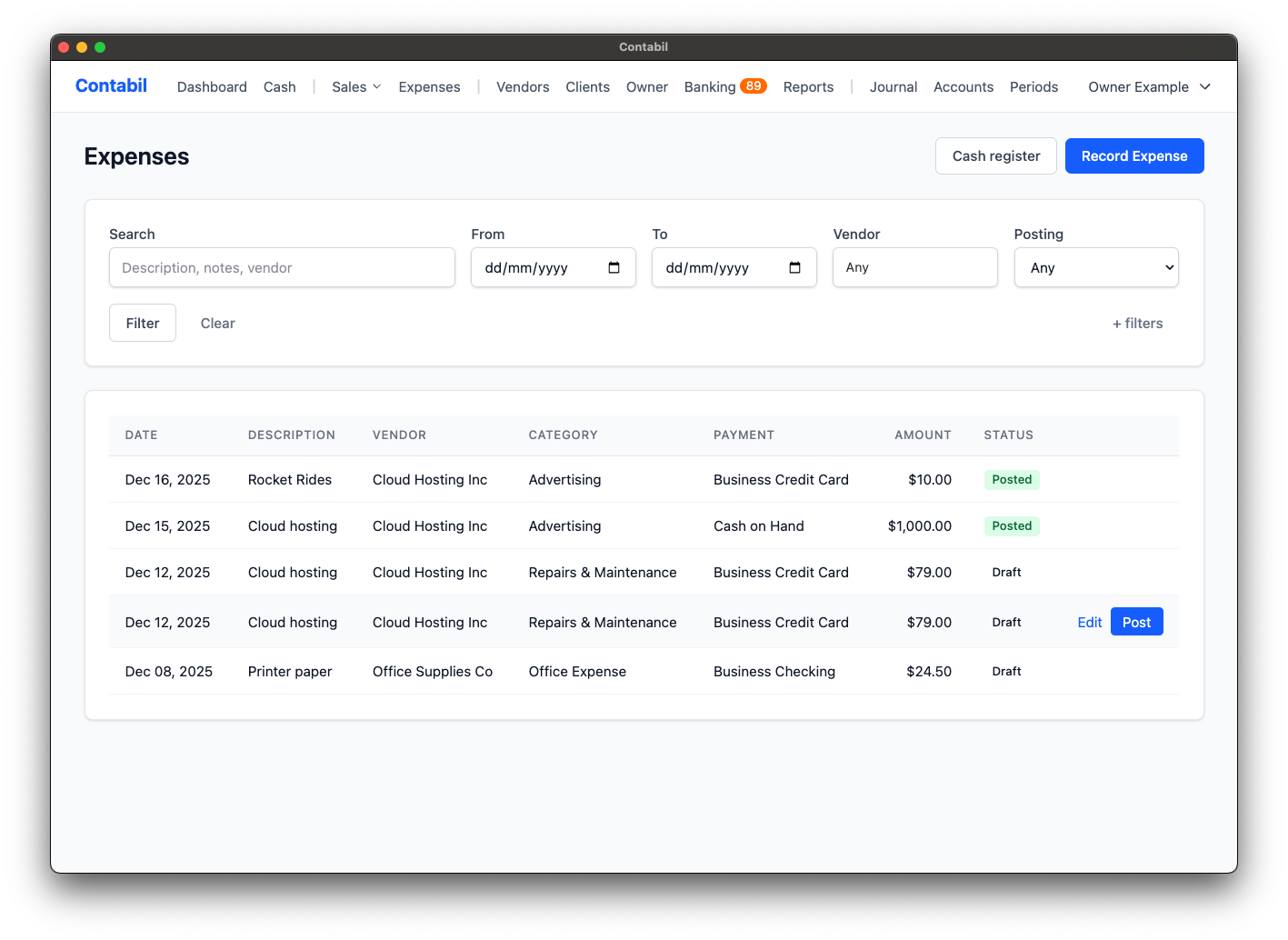Open the Cash register
The height and width of the screenshot is (940, 1288).
point(995,155)
